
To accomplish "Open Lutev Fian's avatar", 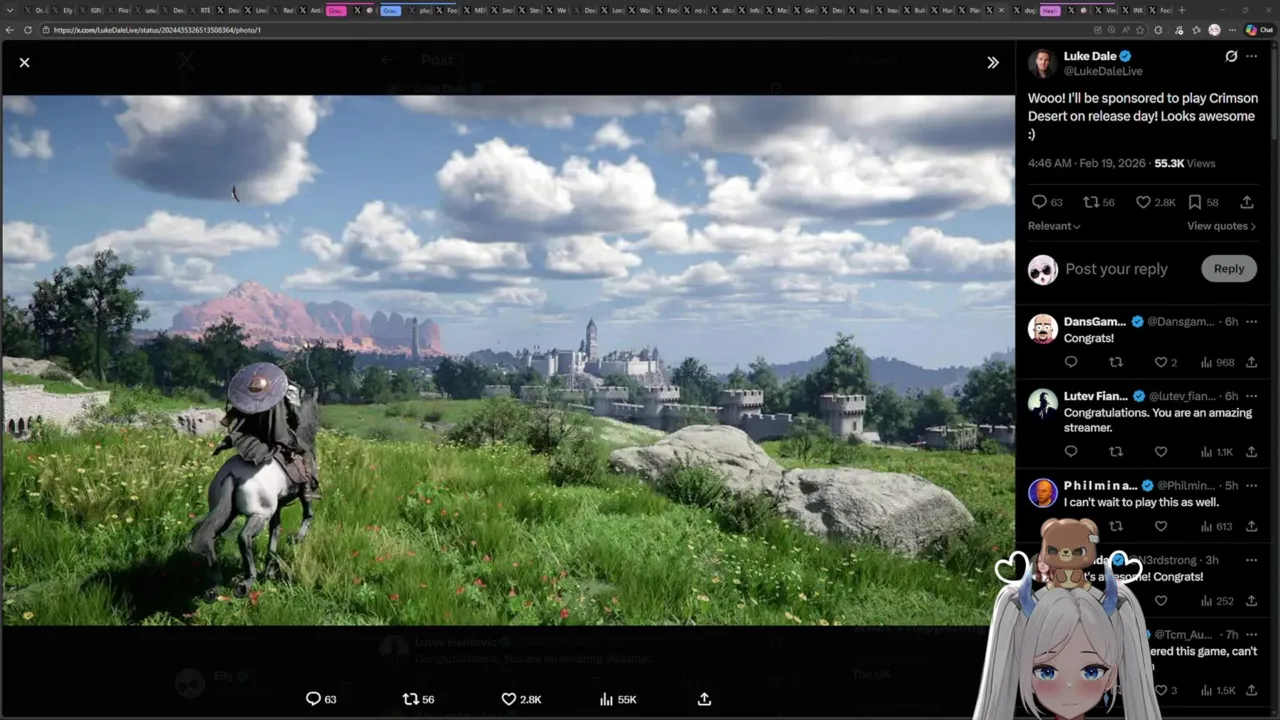I will [x=1043, y=403].
